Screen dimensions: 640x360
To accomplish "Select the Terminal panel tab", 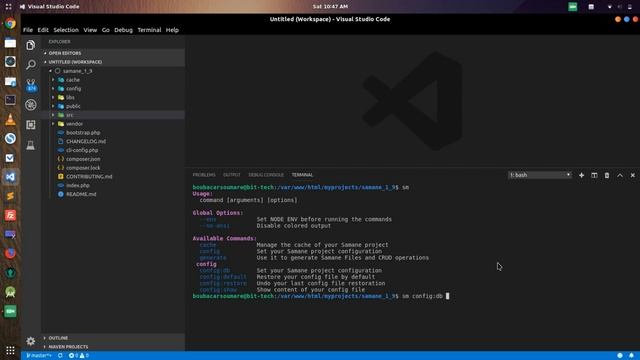I will pyautogui.click(x=302, y=175).
